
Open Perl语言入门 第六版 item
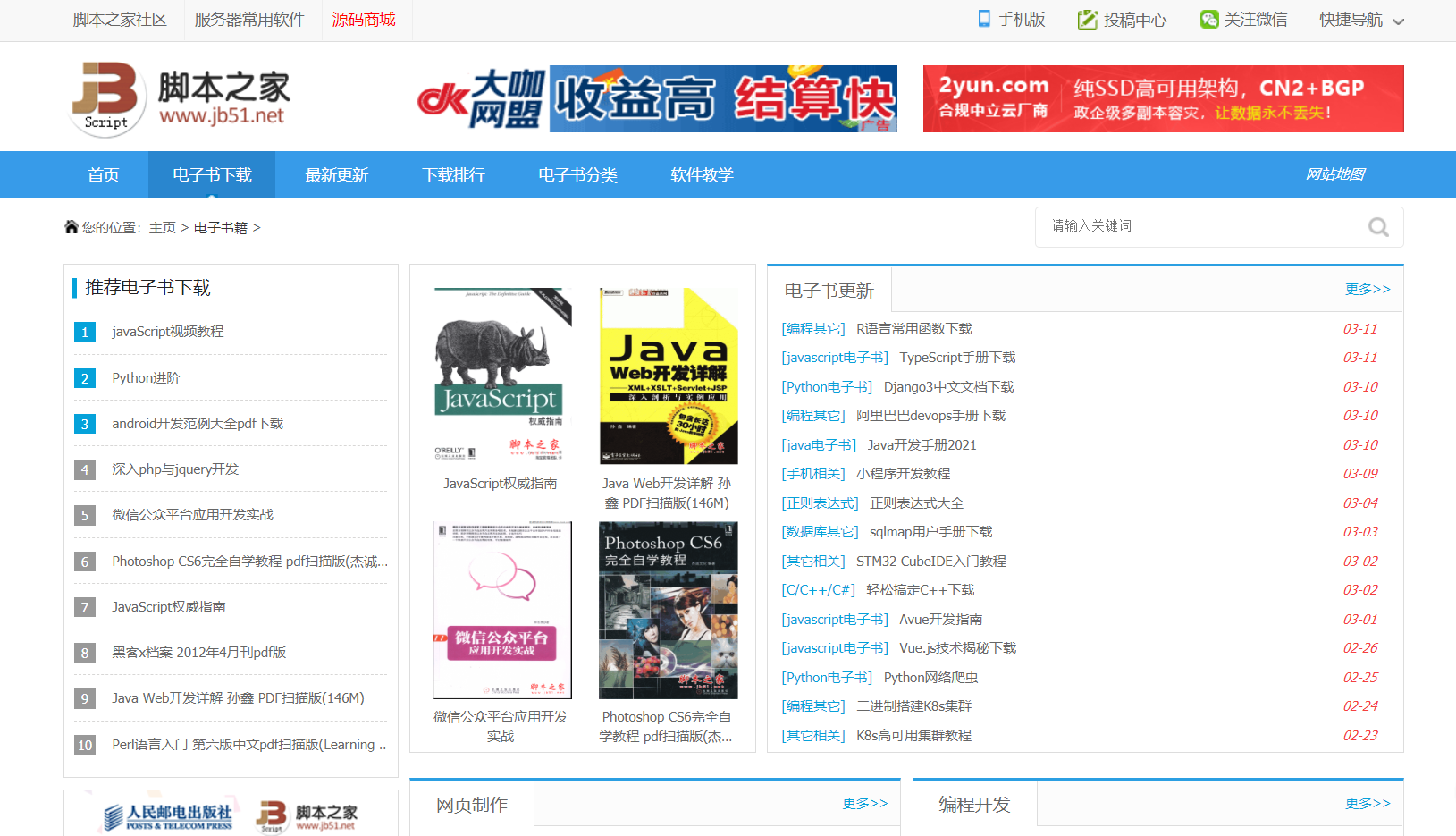pyautogui.click(x=249, y=745)
